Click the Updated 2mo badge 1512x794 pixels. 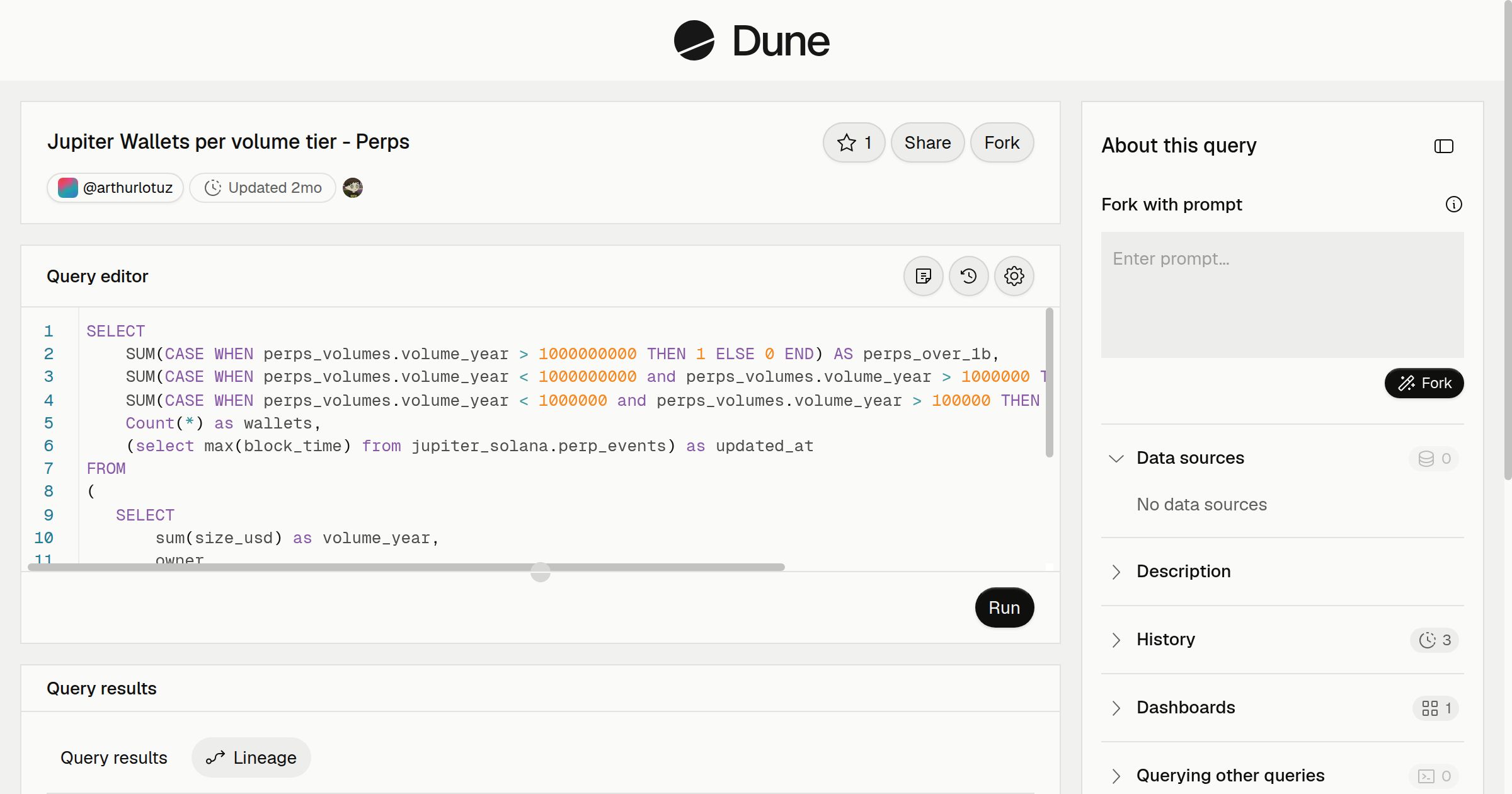click(263, 188)
